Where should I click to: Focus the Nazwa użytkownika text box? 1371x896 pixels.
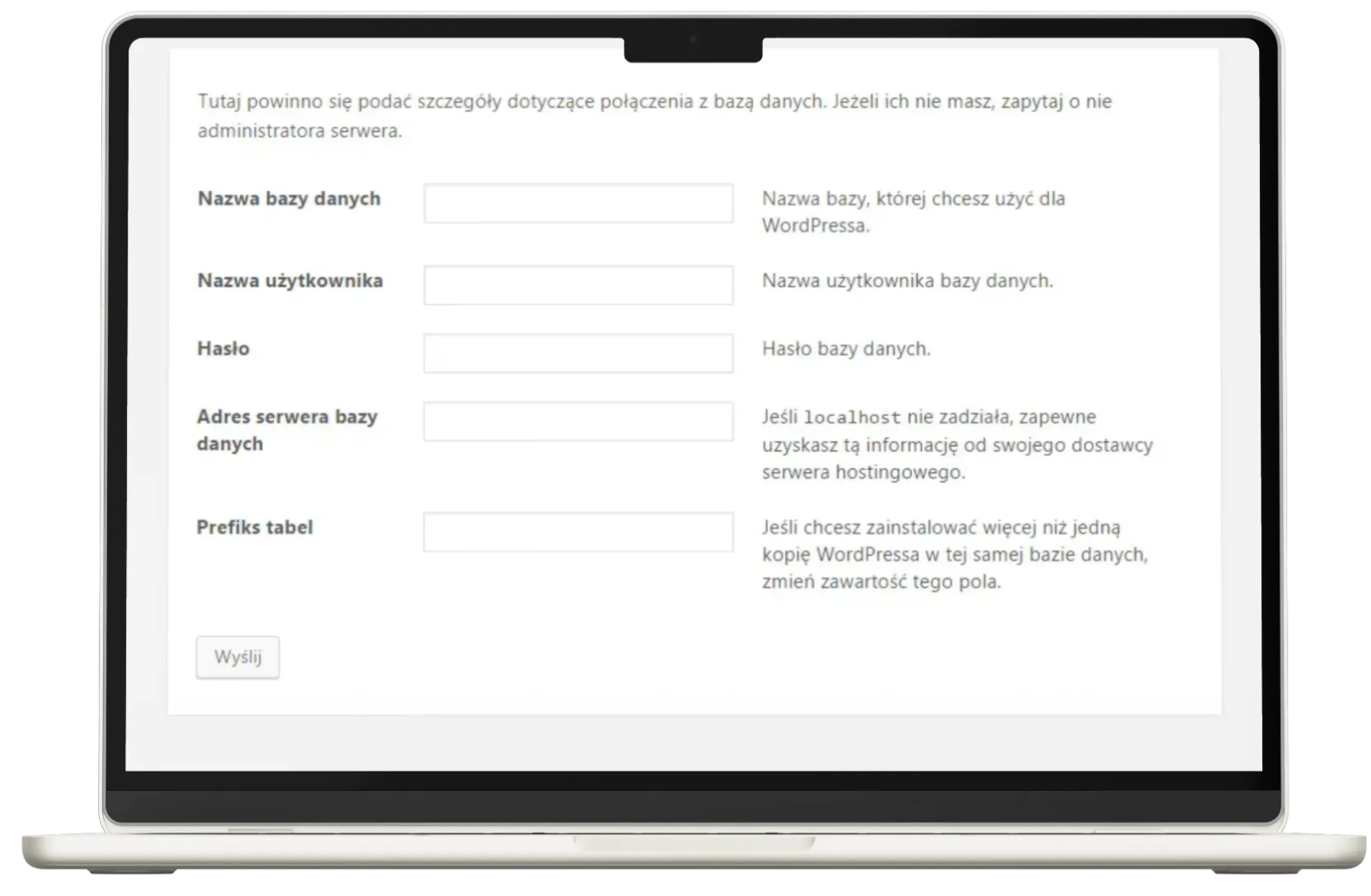pyautogui.click(x=578, y=285)
